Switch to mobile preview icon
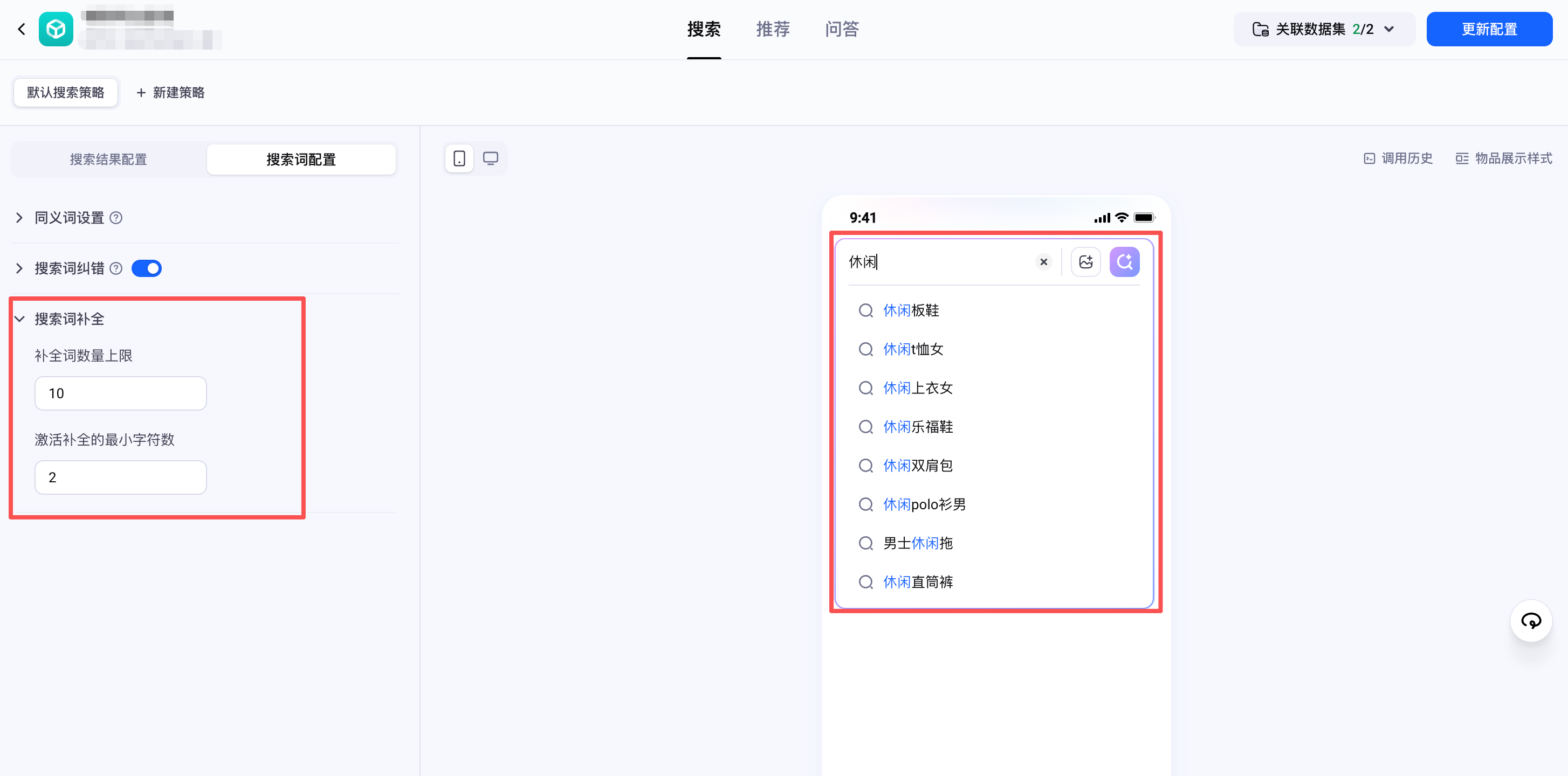This screenshot has width=1568, height=776. (x=459, y=159)
